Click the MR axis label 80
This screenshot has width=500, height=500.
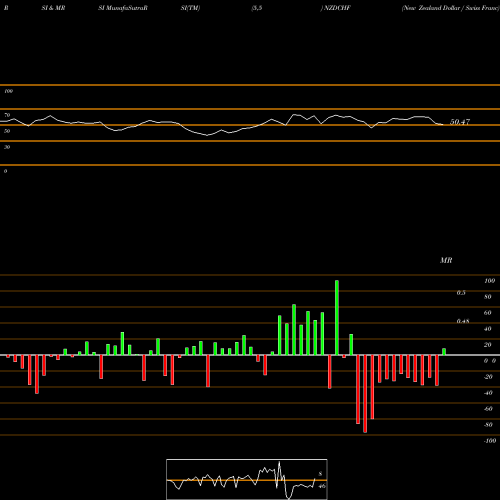488,297
